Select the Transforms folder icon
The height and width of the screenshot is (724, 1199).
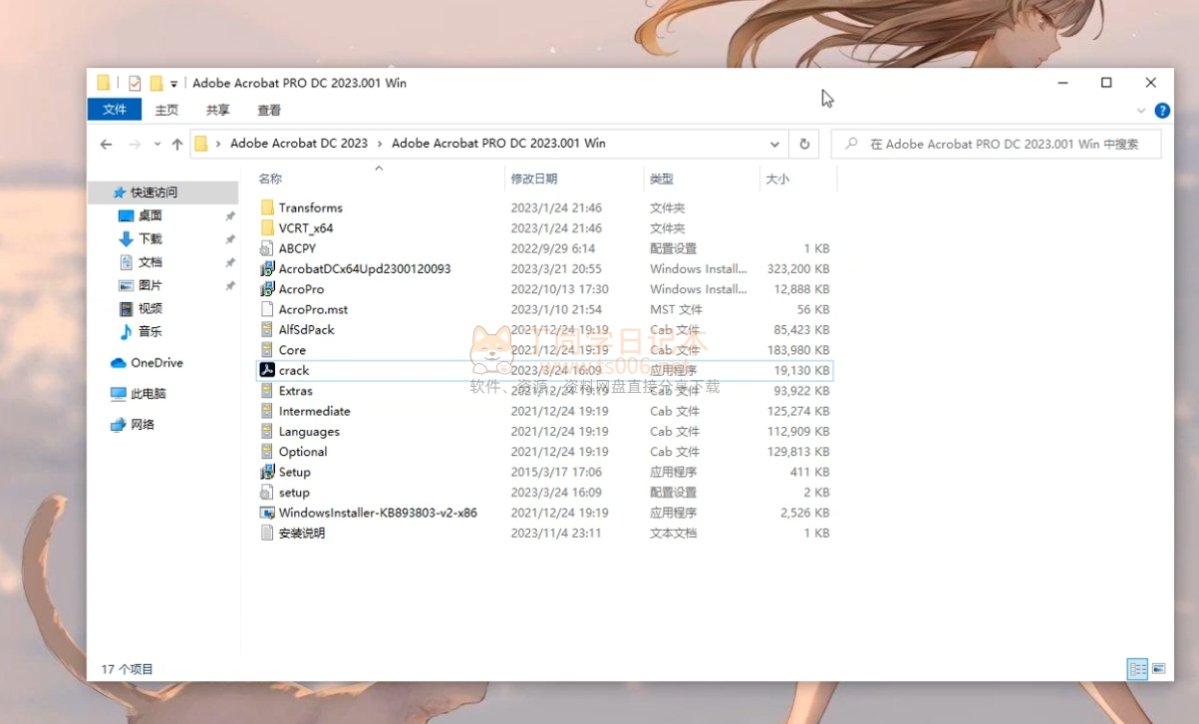click(x=267, y=208)
